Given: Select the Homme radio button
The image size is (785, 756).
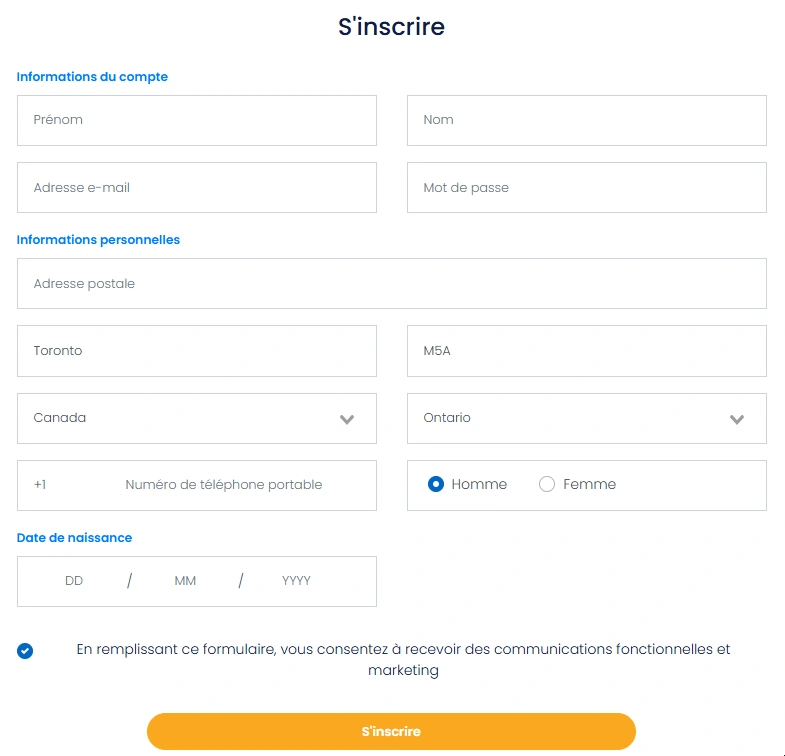Looking at the screenshot, I should [436, 484].
